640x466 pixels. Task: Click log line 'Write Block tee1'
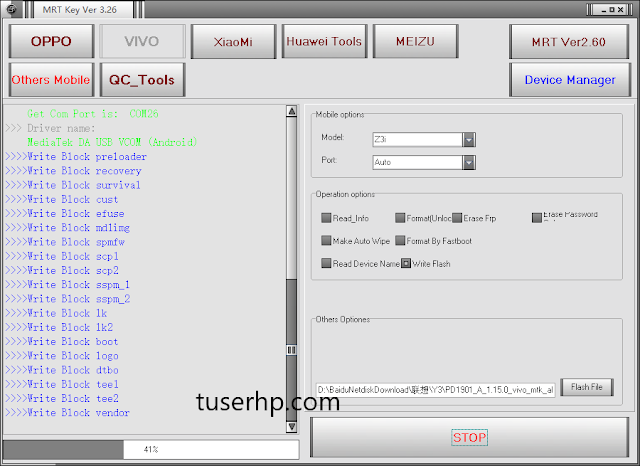pyautogui.click(x=62, y=384)
